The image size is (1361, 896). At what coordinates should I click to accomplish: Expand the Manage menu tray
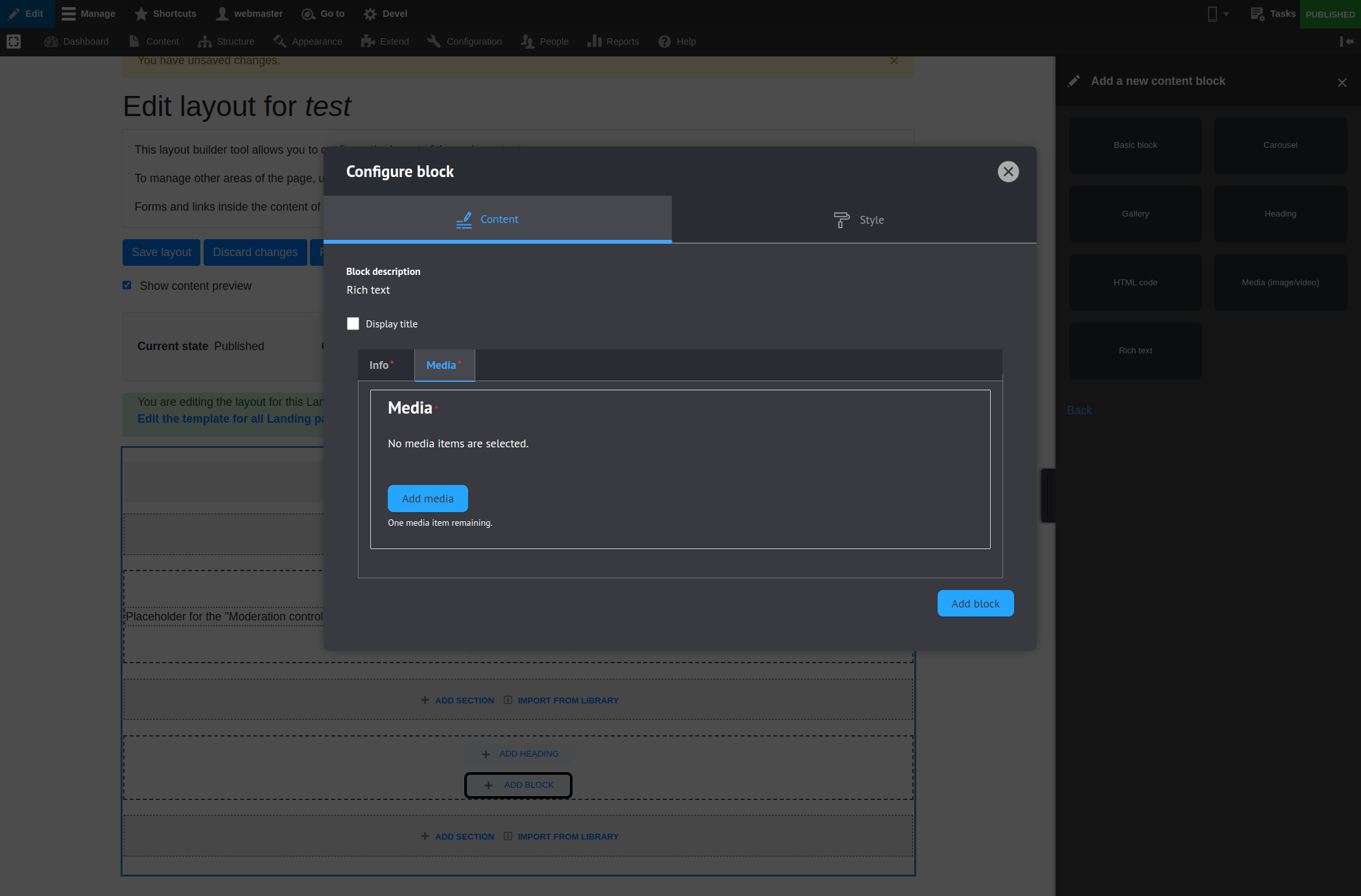pos(88,14)
